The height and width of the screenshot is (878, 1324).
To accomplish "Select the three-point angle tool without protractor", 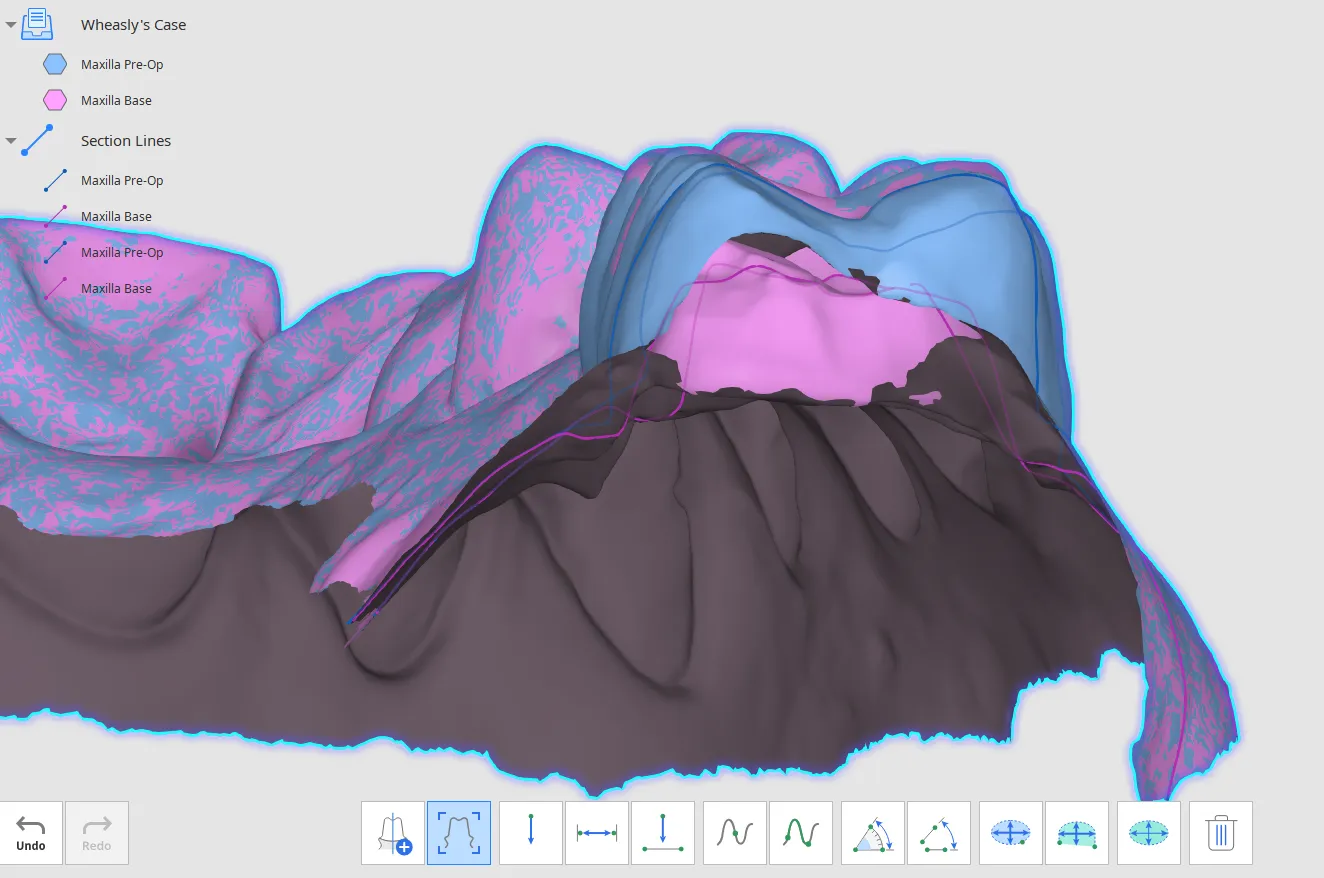I will pyautogui.click(x=939, y=833).
